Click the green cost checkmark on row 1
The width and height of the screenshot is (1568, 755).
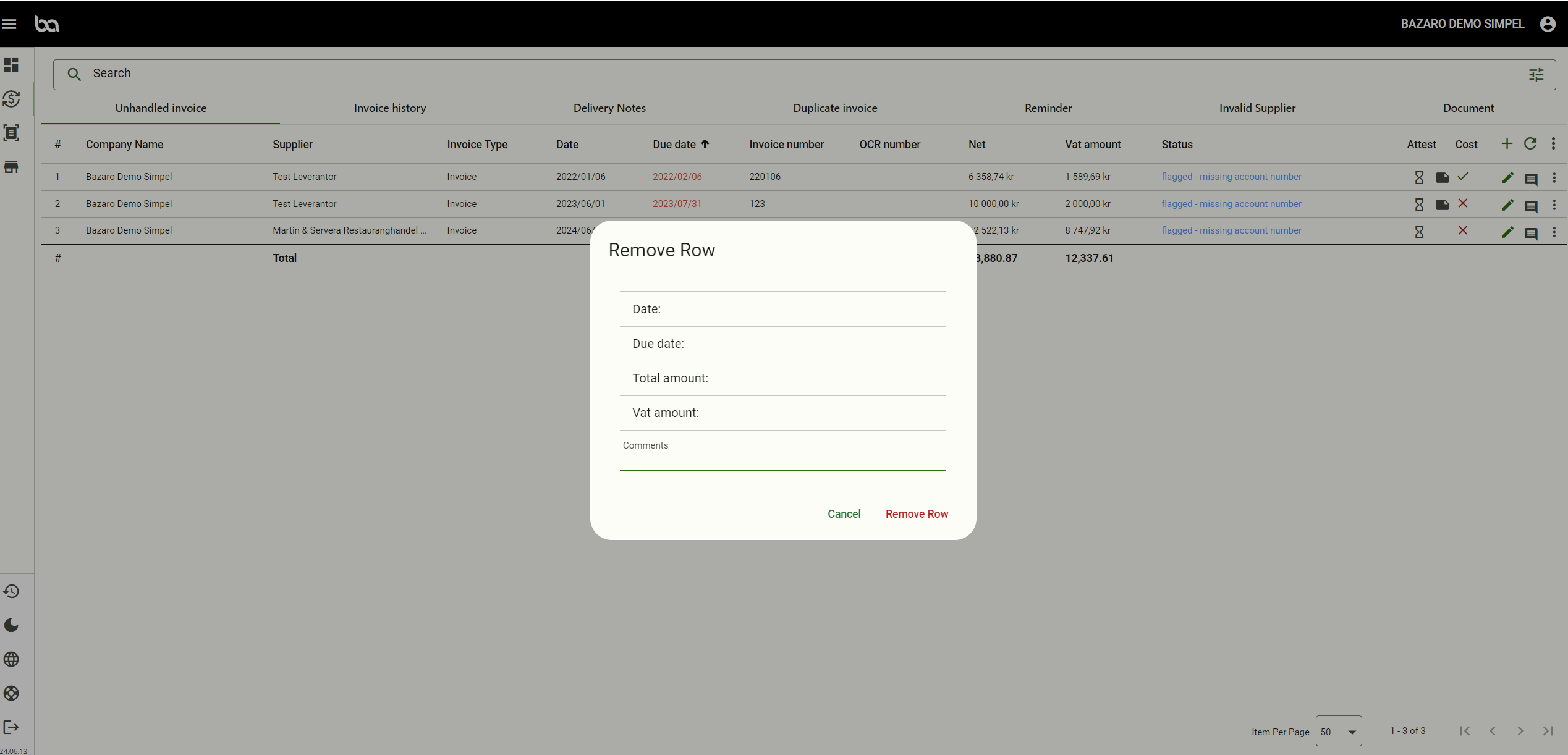click(x=1462, y=177)
